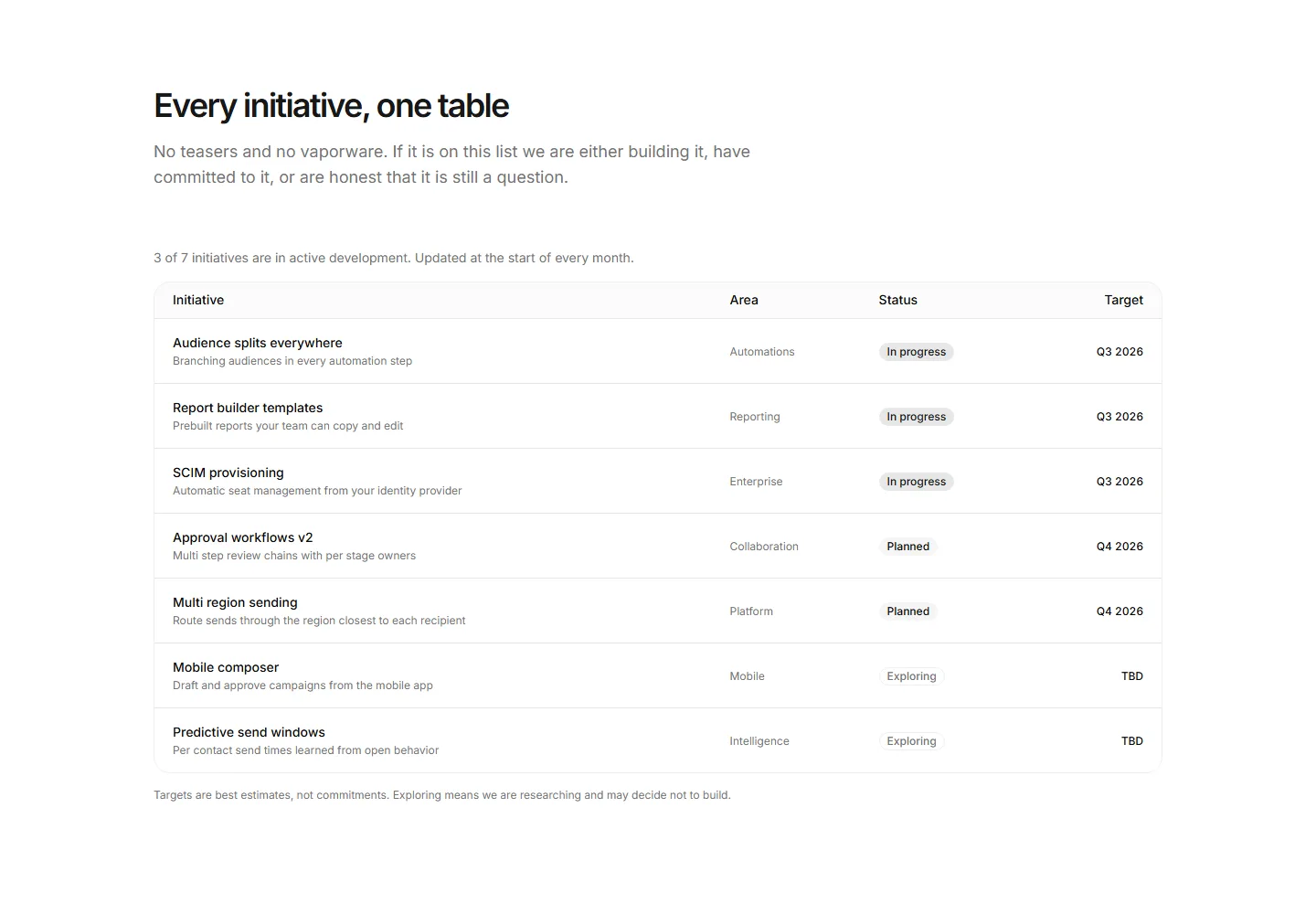Select the 'Approval workflows v2' initiative title
Screen dimensions: 1316x914
click(243, 537)
